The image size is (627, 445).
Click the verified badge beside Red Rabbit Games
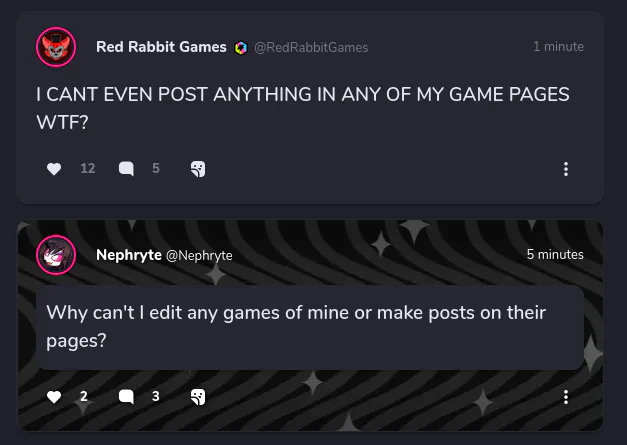241,47
